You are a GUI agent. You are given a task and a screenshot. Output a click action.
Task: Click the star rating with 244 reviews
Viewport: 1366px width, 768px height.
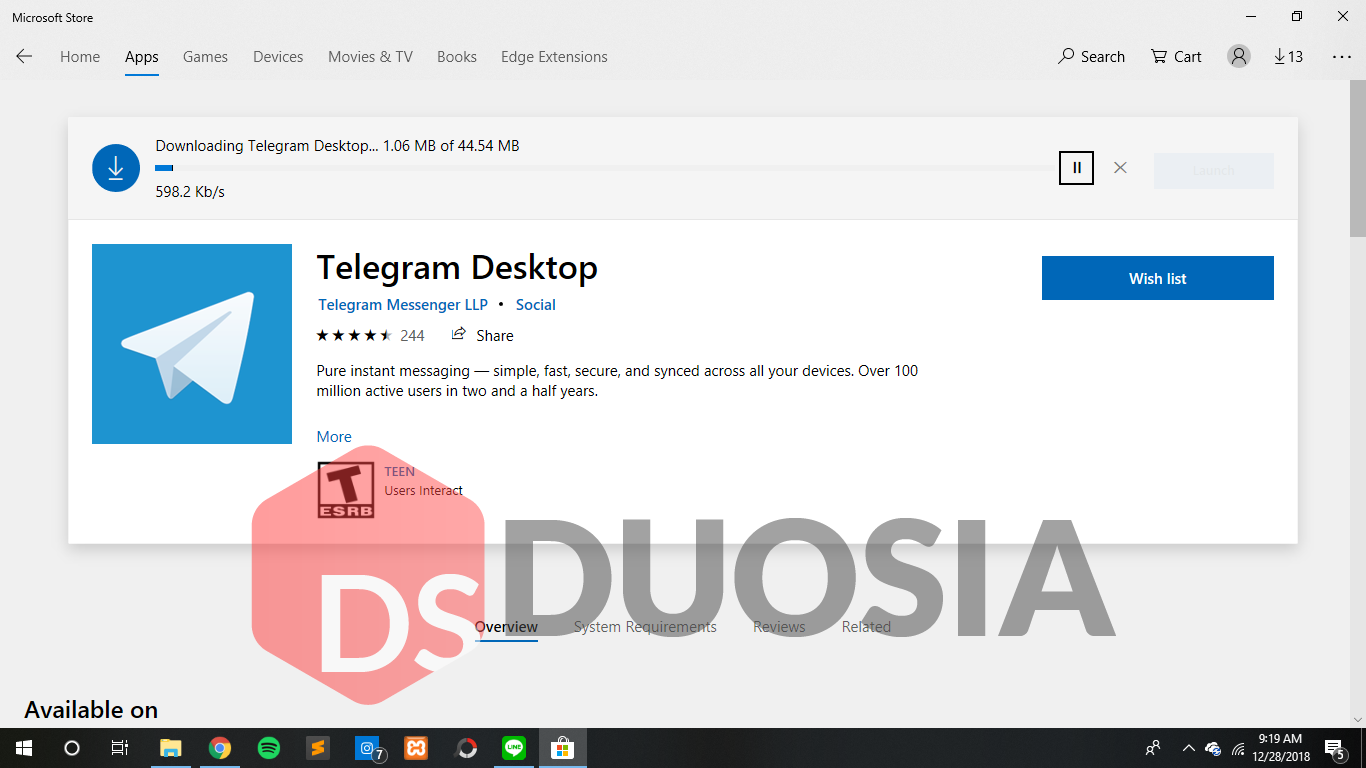click(370, 336)
